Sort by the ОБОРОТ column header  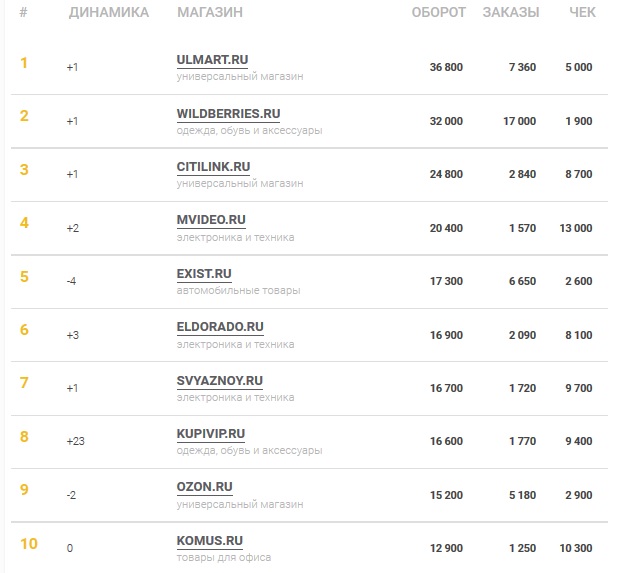(439, 13)
